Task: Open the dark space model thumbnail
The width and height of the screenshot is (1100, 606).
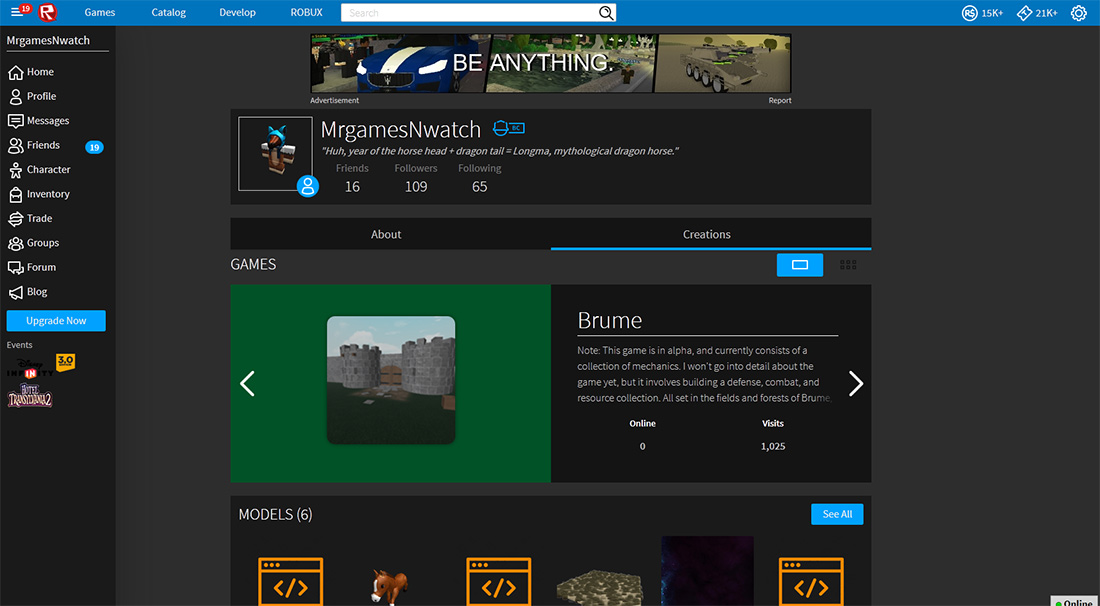Action: coord(707,571)
